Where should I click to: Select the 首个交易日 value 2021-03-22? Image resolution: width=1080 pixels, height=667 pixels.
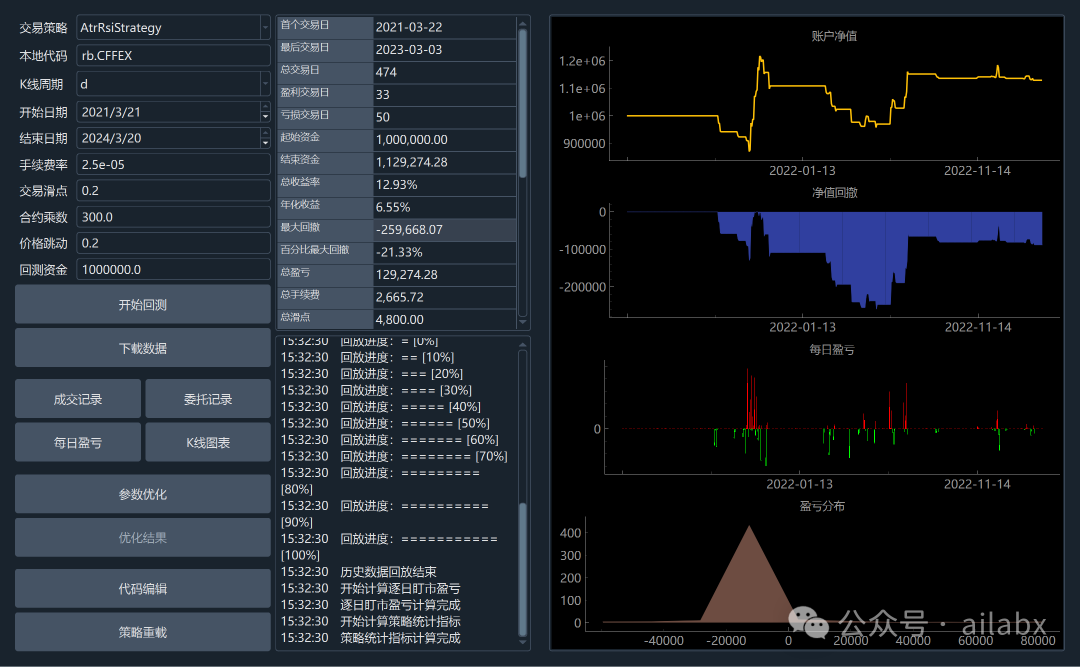[x=445, y=27]
